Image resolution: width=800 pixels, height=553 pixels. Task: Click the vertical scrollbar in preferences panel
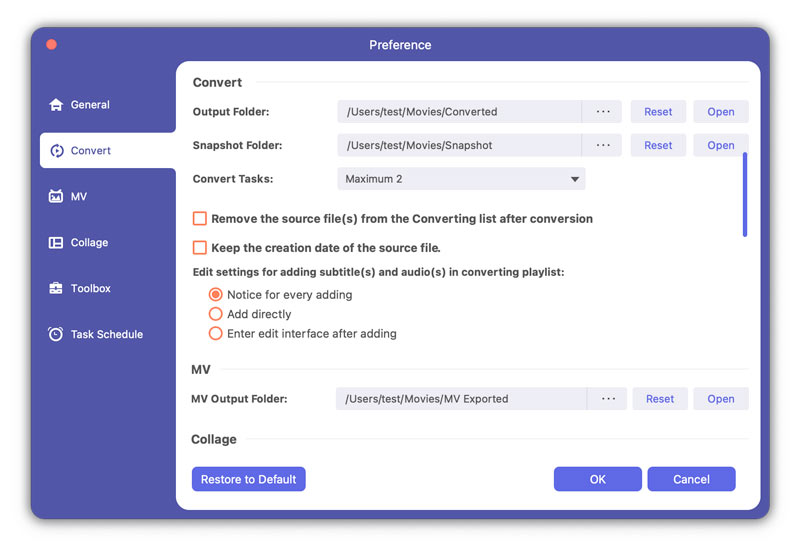(x=745, y=194)
